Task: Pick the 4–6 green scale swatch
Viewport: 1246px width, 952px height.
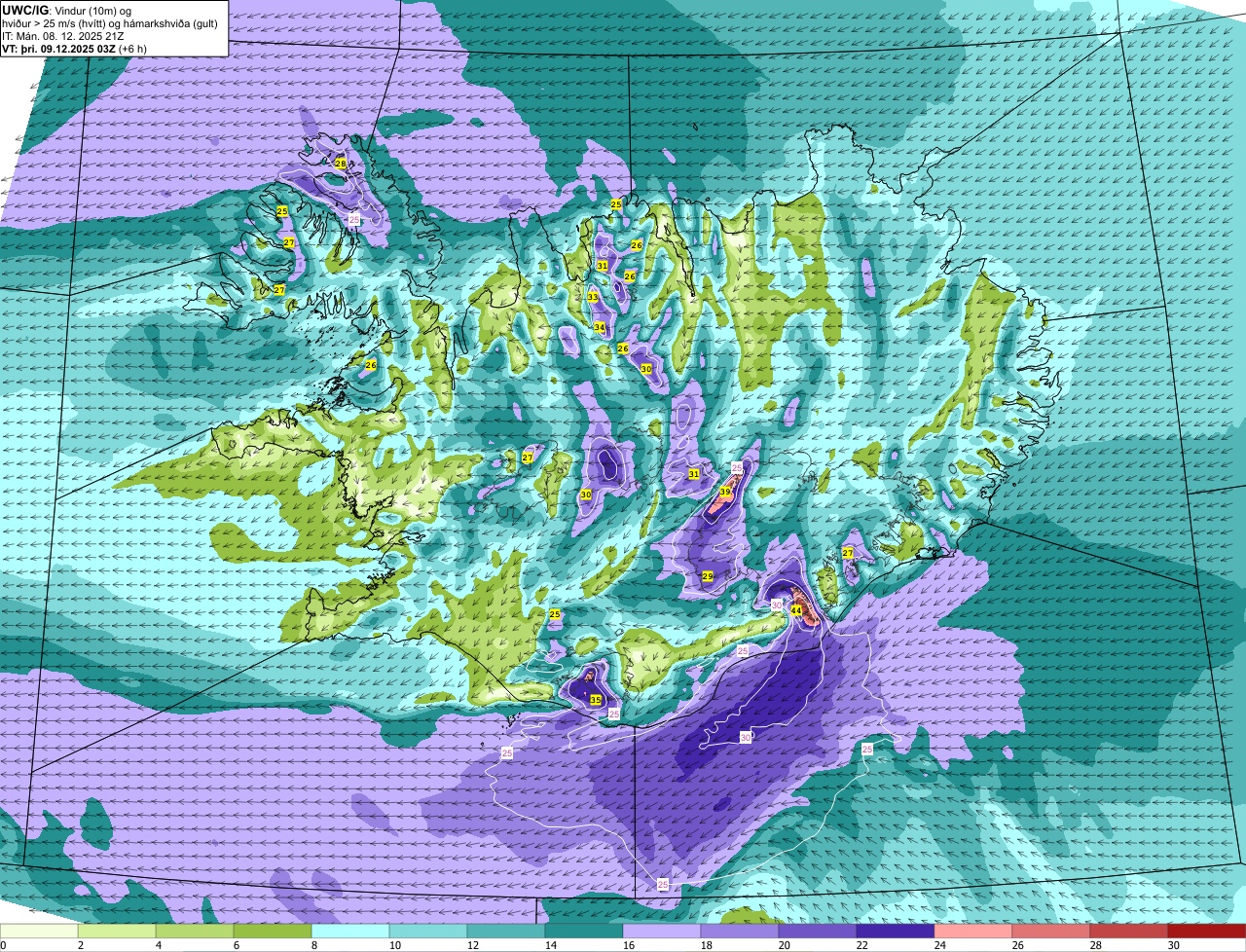Action: pyautogui.click(x=195, y=932)
